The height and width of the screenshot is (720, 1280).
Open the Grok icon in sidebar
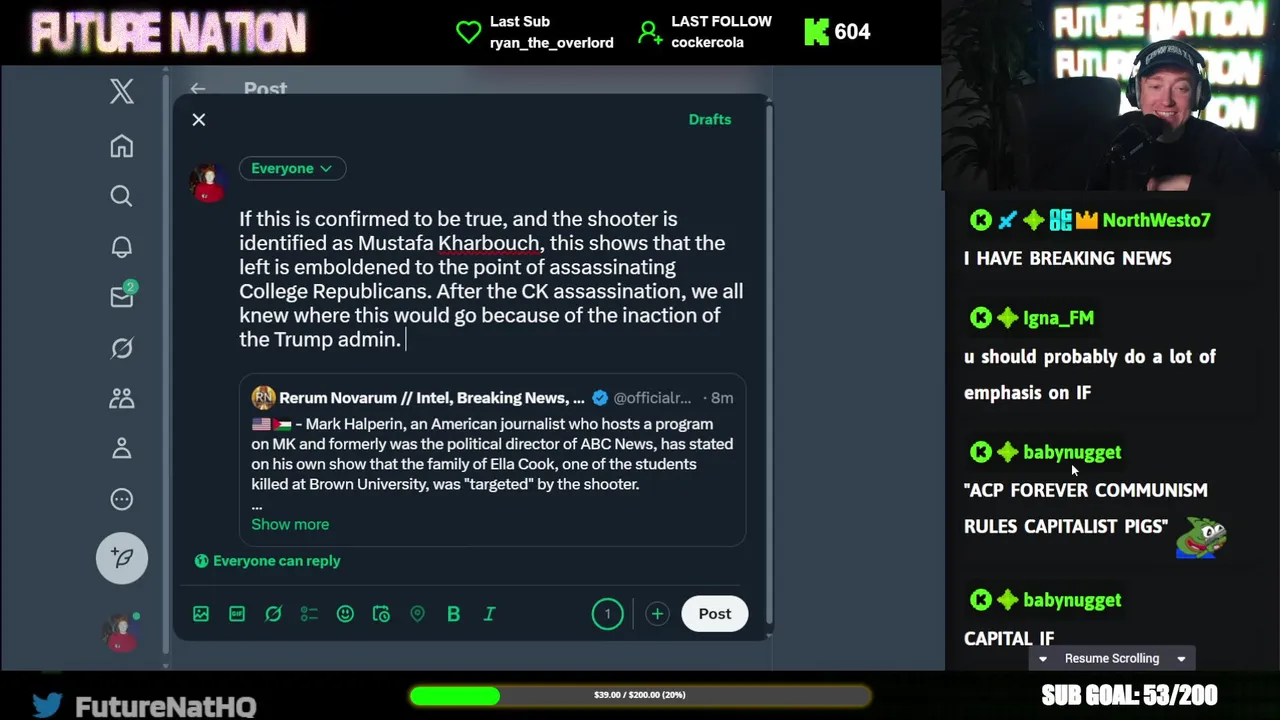click(122, 347)
